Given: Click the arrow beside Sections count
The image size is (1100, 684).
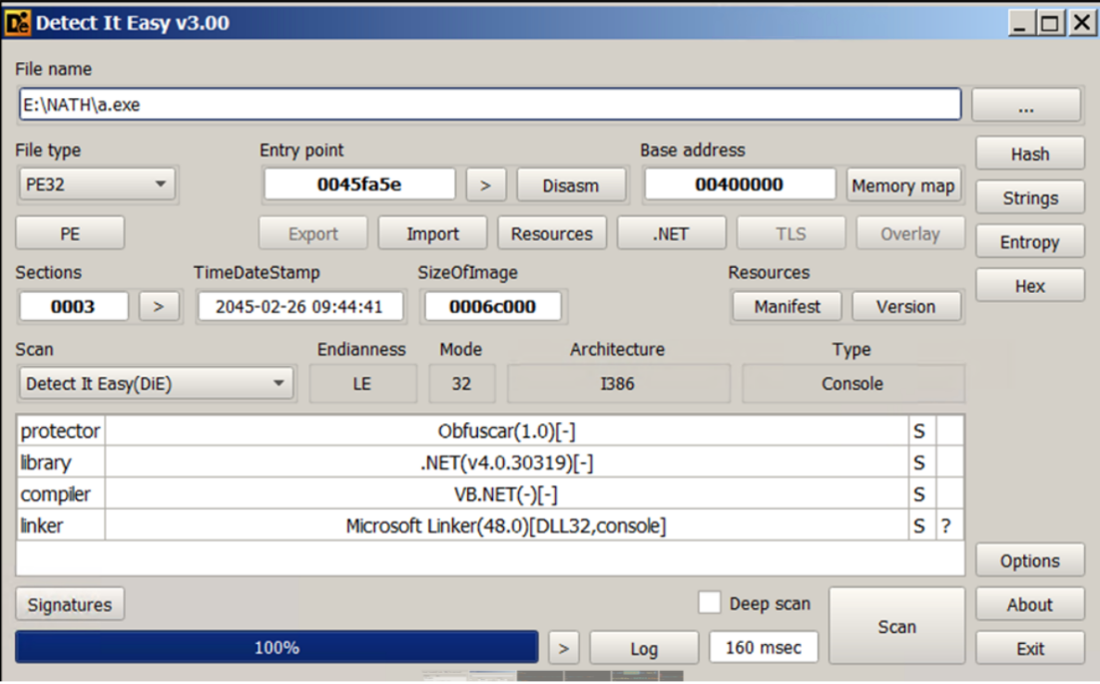Looking at the screenshot, I should 158,307.
